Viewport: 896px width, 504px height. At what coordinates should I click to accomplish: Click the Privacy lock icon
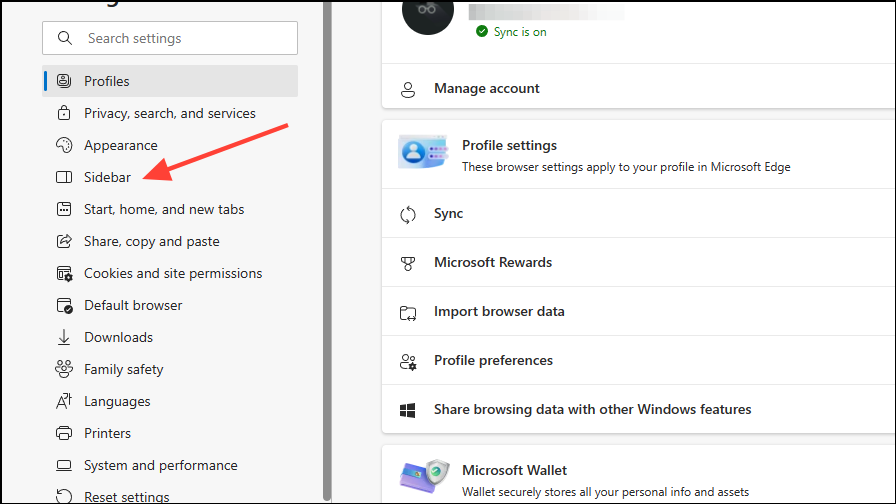tap(64, 113)
